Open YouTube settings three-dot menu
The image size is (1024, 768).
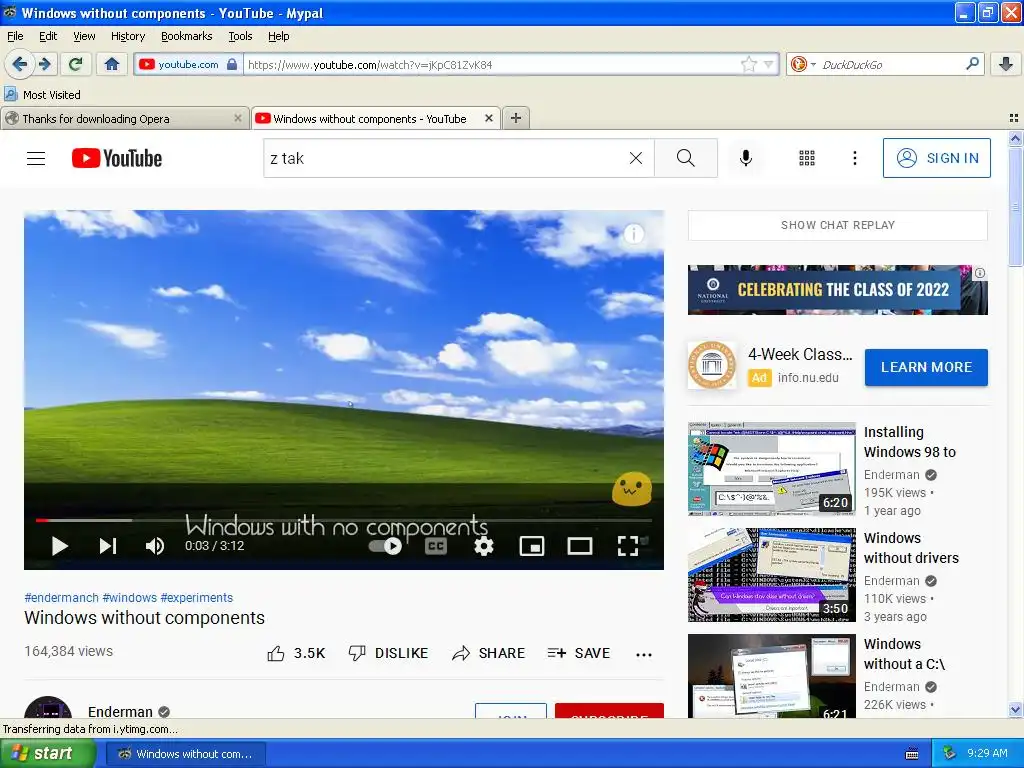[x=854, y=158]
